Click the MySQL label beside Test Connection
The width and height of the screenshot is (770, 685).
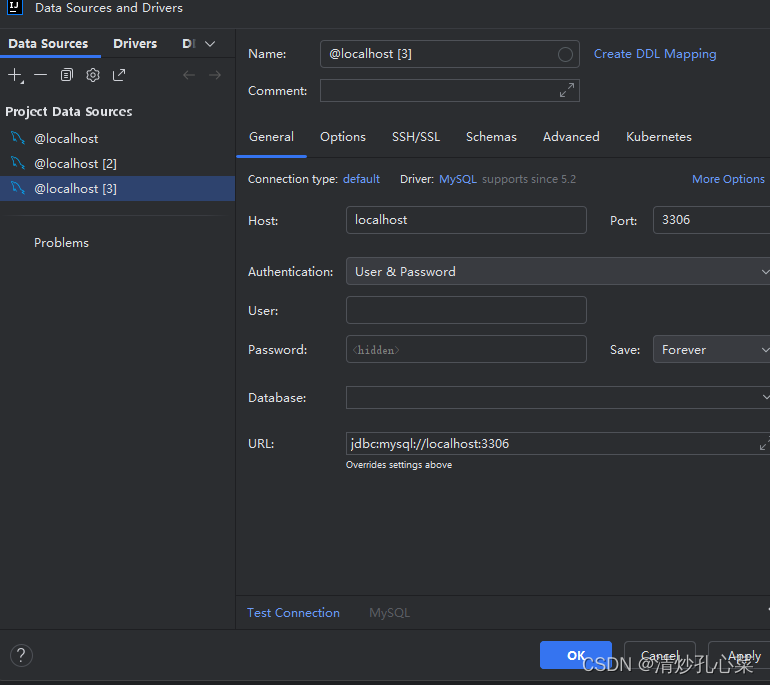[x=389, y=613]
